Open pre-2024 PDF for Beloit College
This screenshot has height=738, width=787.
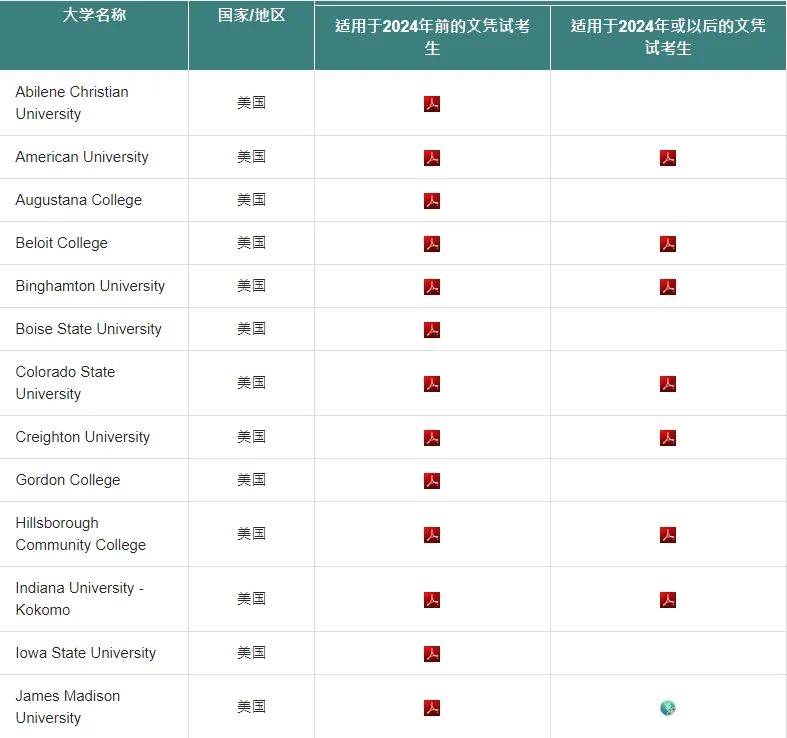(x=432, y=244)
